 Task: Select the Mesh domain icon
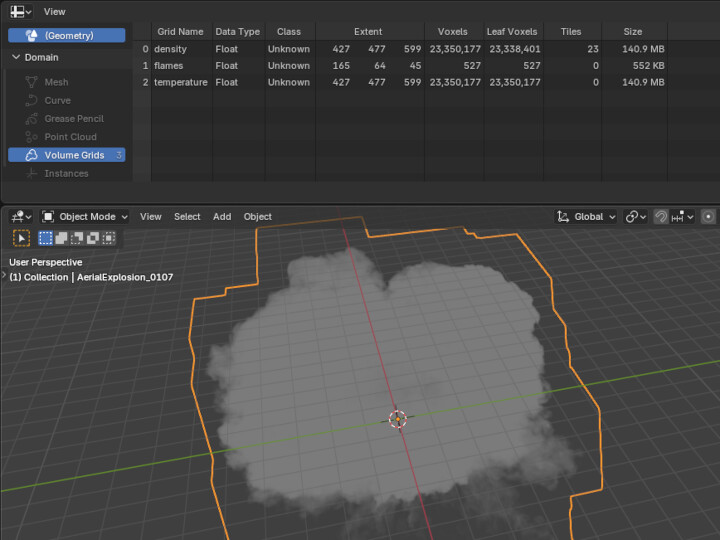click(x=30, y=82)
